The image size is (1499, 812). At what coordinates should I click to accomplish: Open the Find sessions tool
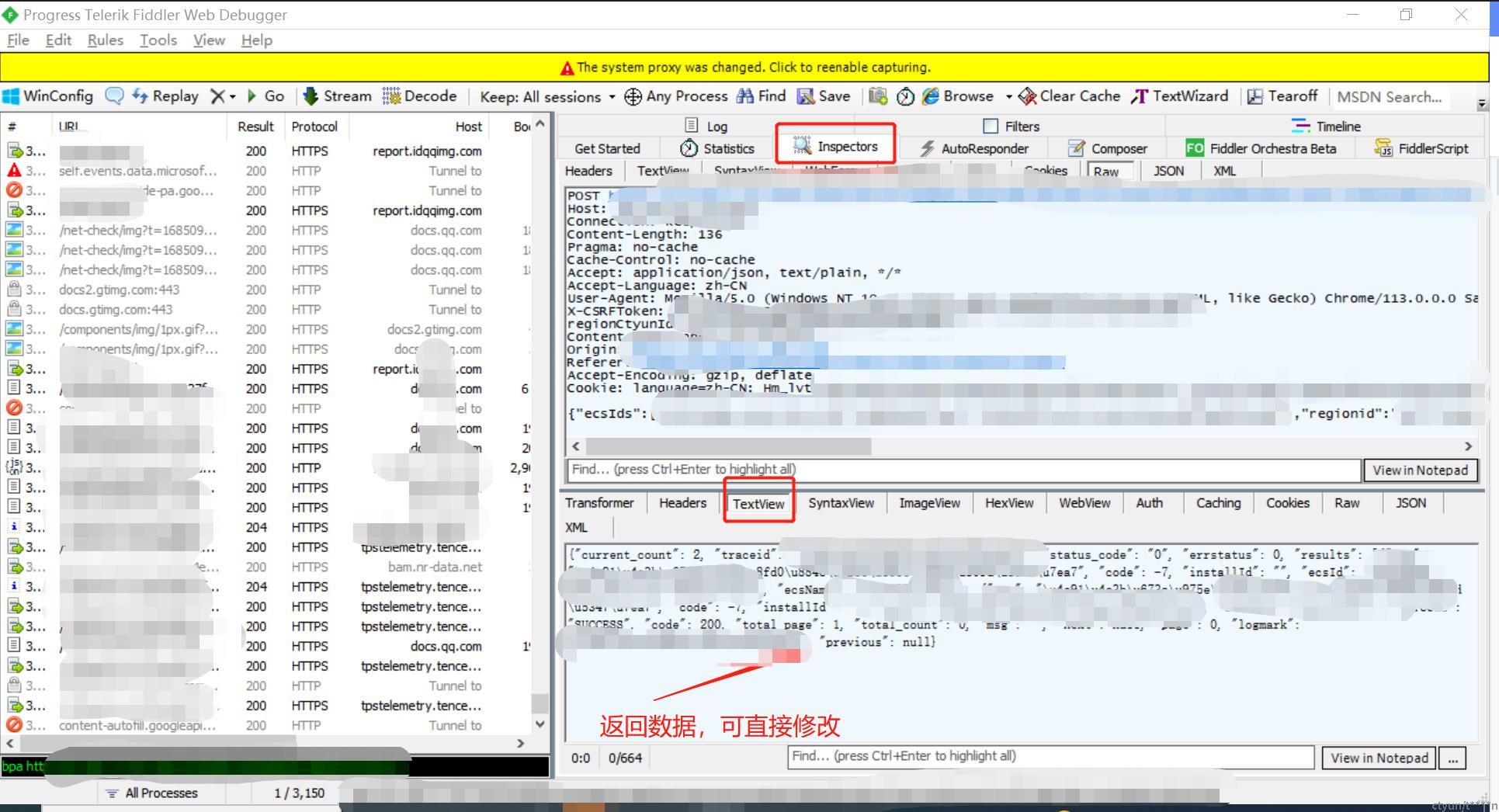pos(762,96)
